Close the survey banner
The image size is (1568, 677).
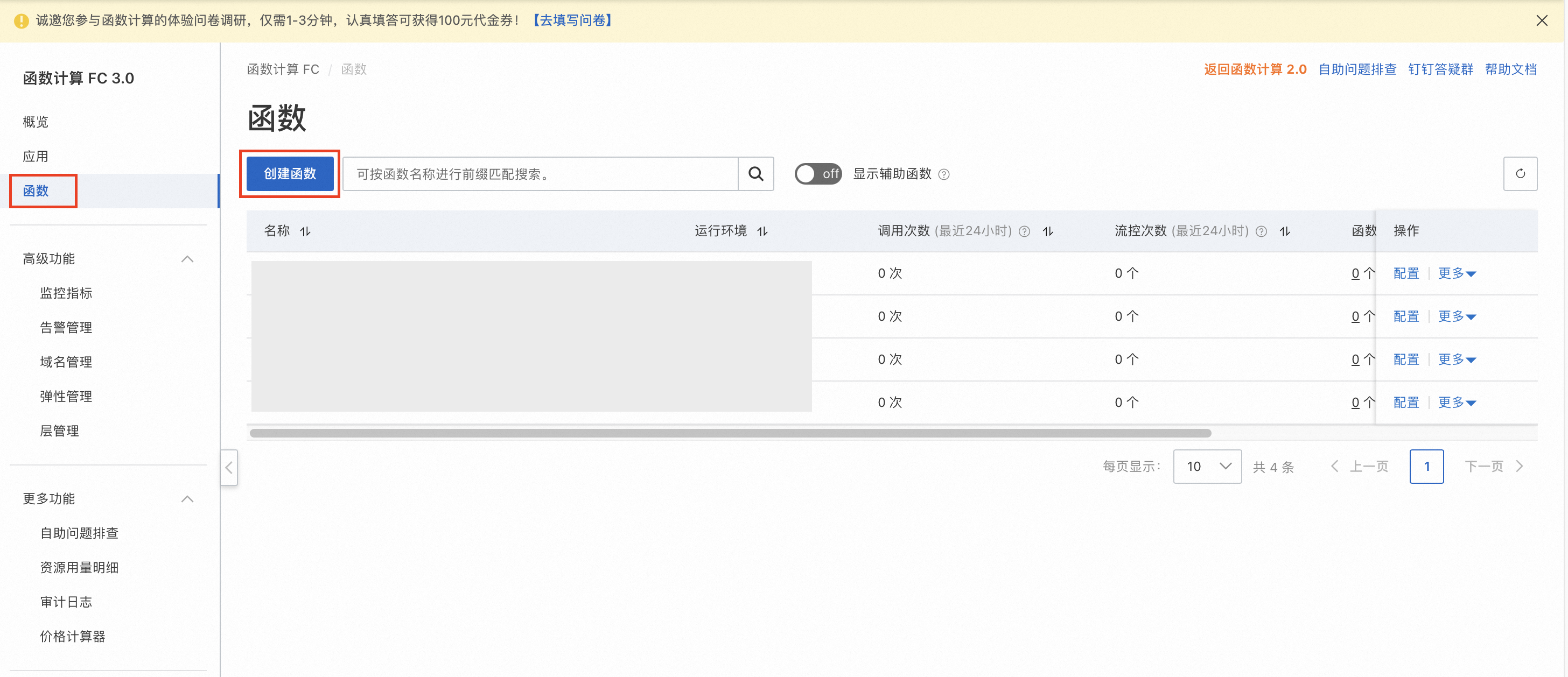[1542, 20]
